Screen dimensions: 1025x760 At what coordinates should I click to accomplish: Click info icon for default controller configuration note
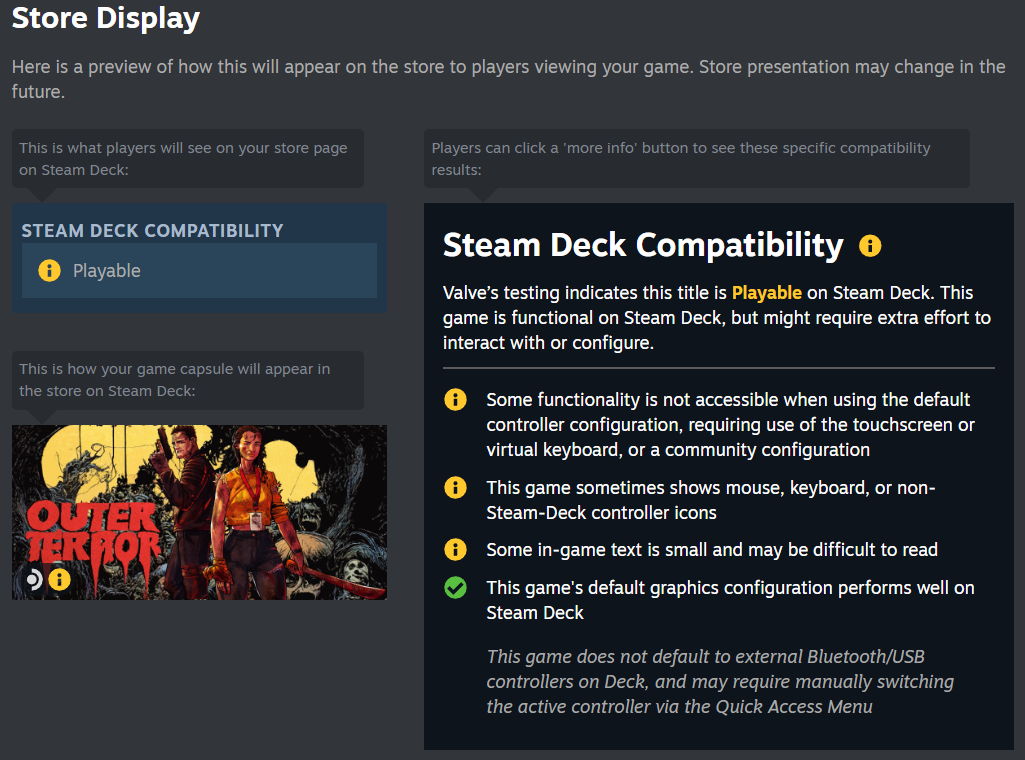[455, 399]
